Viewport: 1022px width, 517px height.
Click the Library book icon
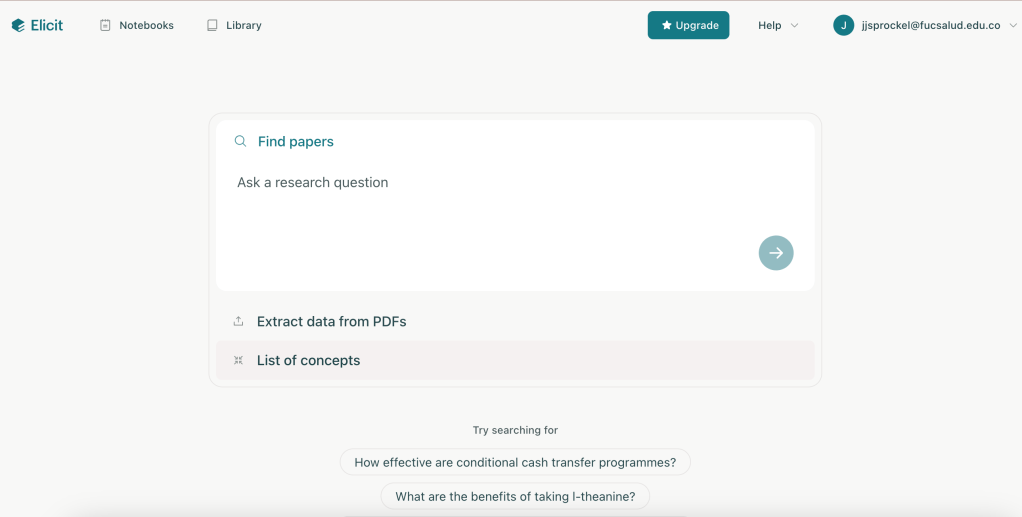click(x=212, y=25)
